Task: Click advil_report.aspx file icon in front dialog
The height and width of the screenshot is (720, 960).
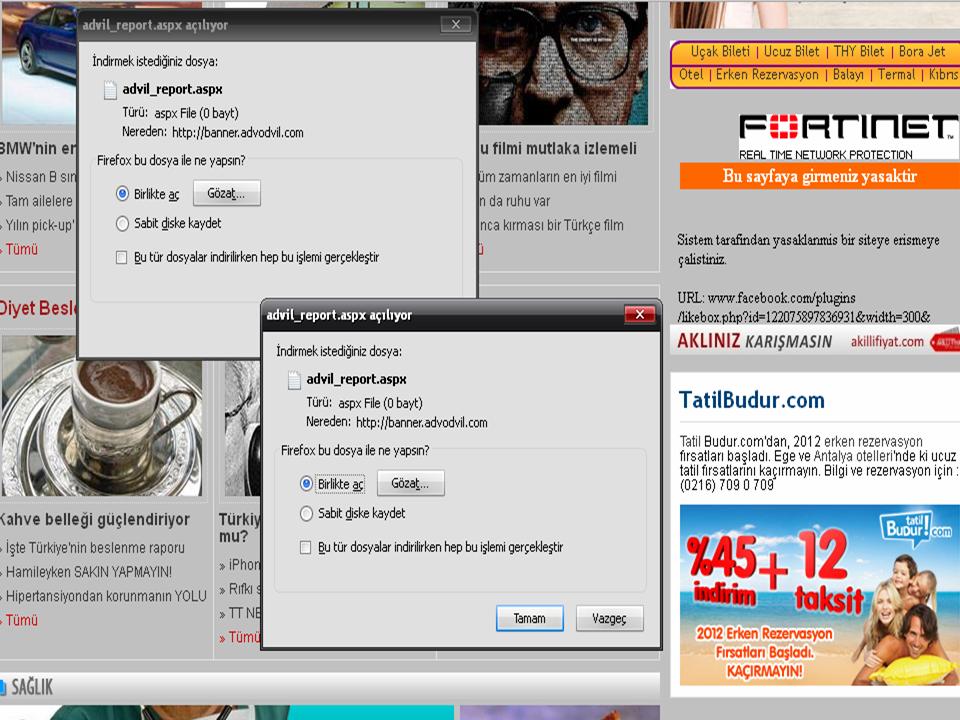Action: coord(294,380)
